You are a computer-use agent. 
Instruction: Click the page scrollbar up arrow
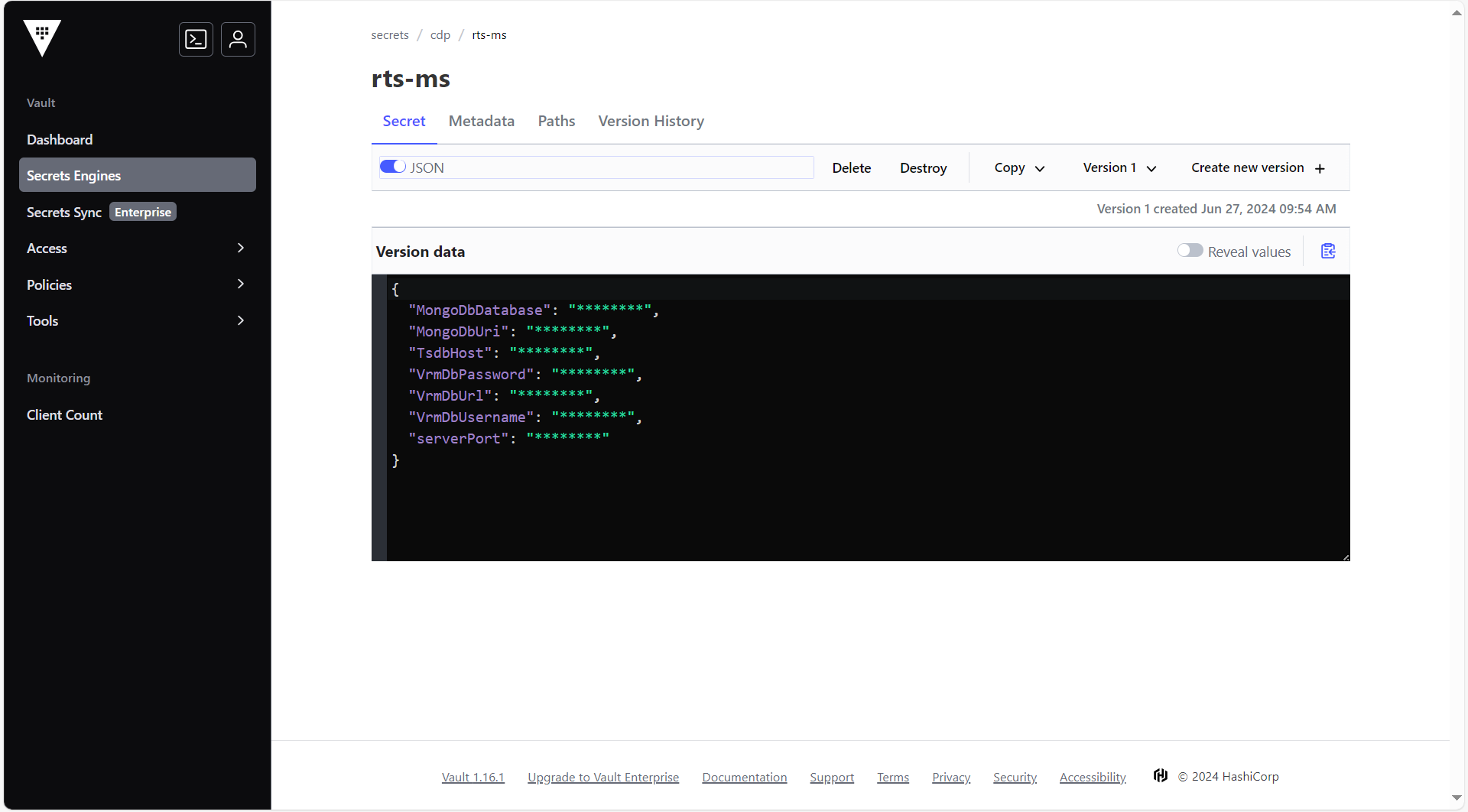[x=1457, y=13]
